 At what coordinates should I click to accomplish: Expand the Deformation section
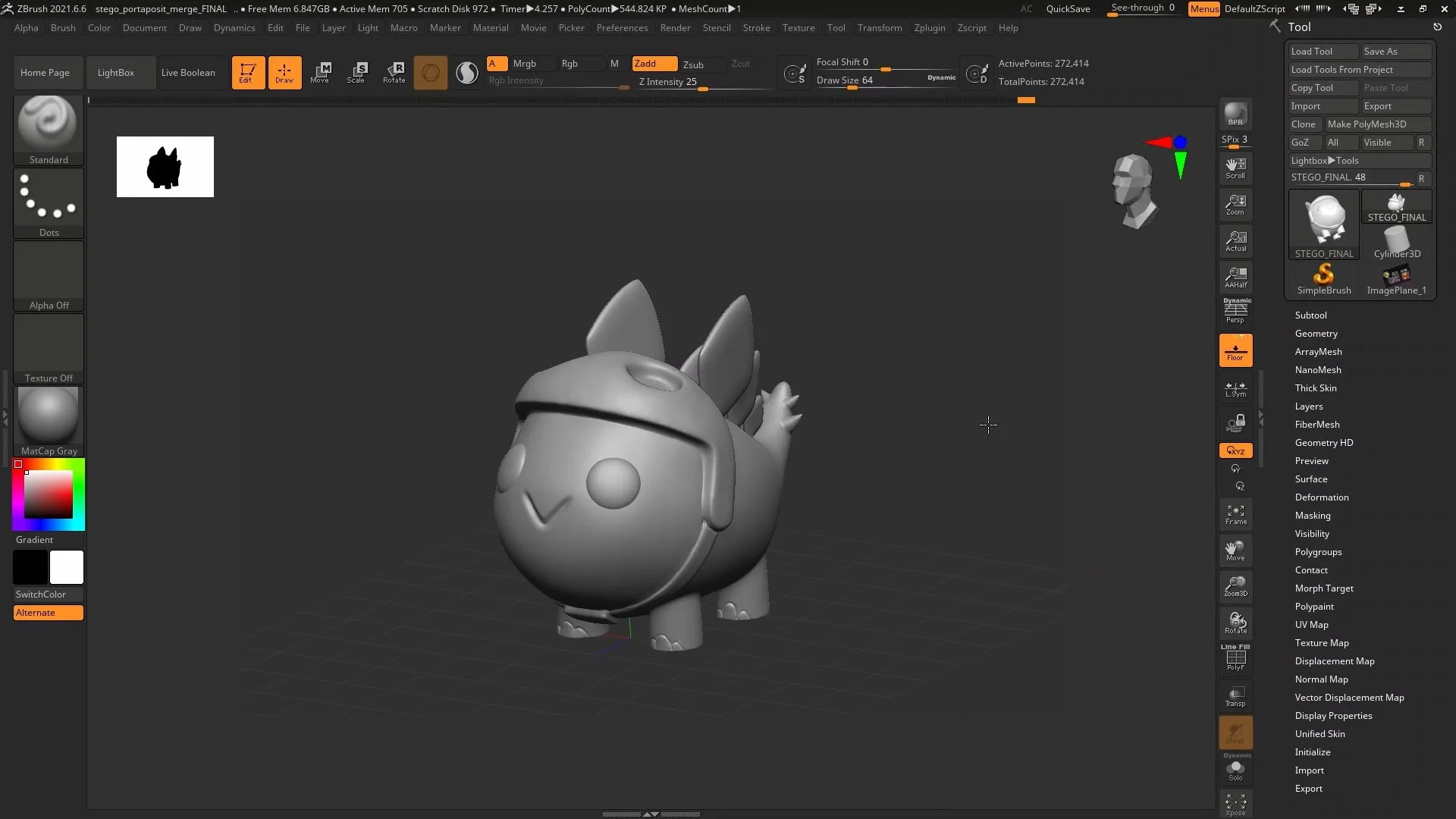click(1321, 497)
